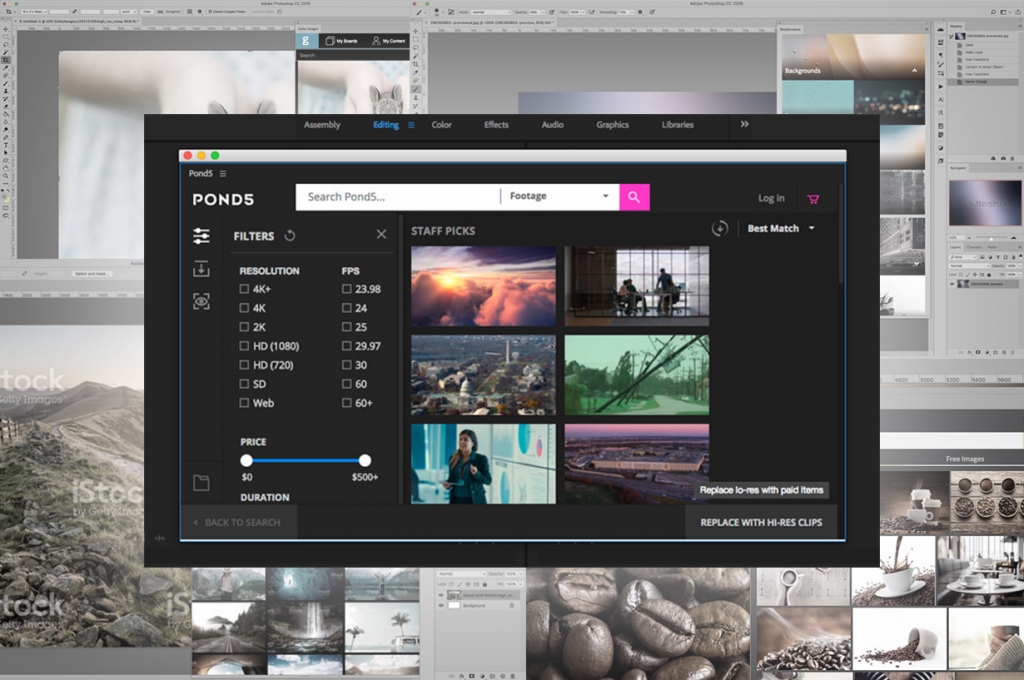Open the Filters panel icon in the sidebar

coord(201,235)
